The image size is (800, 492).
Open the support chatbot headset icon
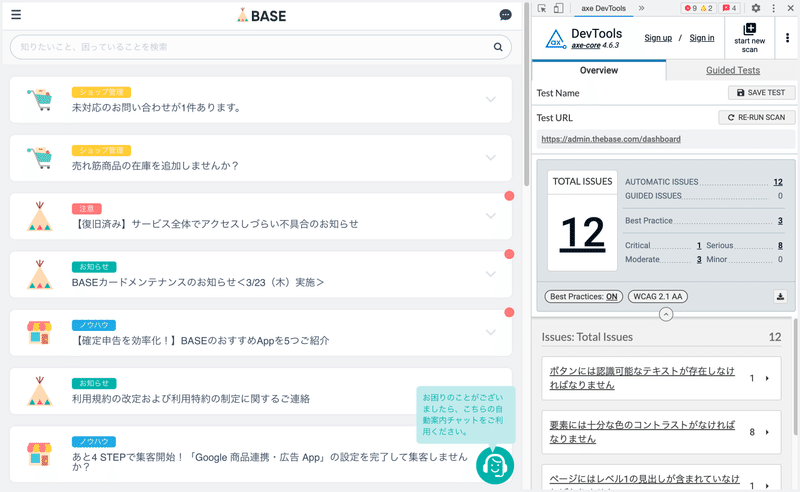(x=495, y=465)
